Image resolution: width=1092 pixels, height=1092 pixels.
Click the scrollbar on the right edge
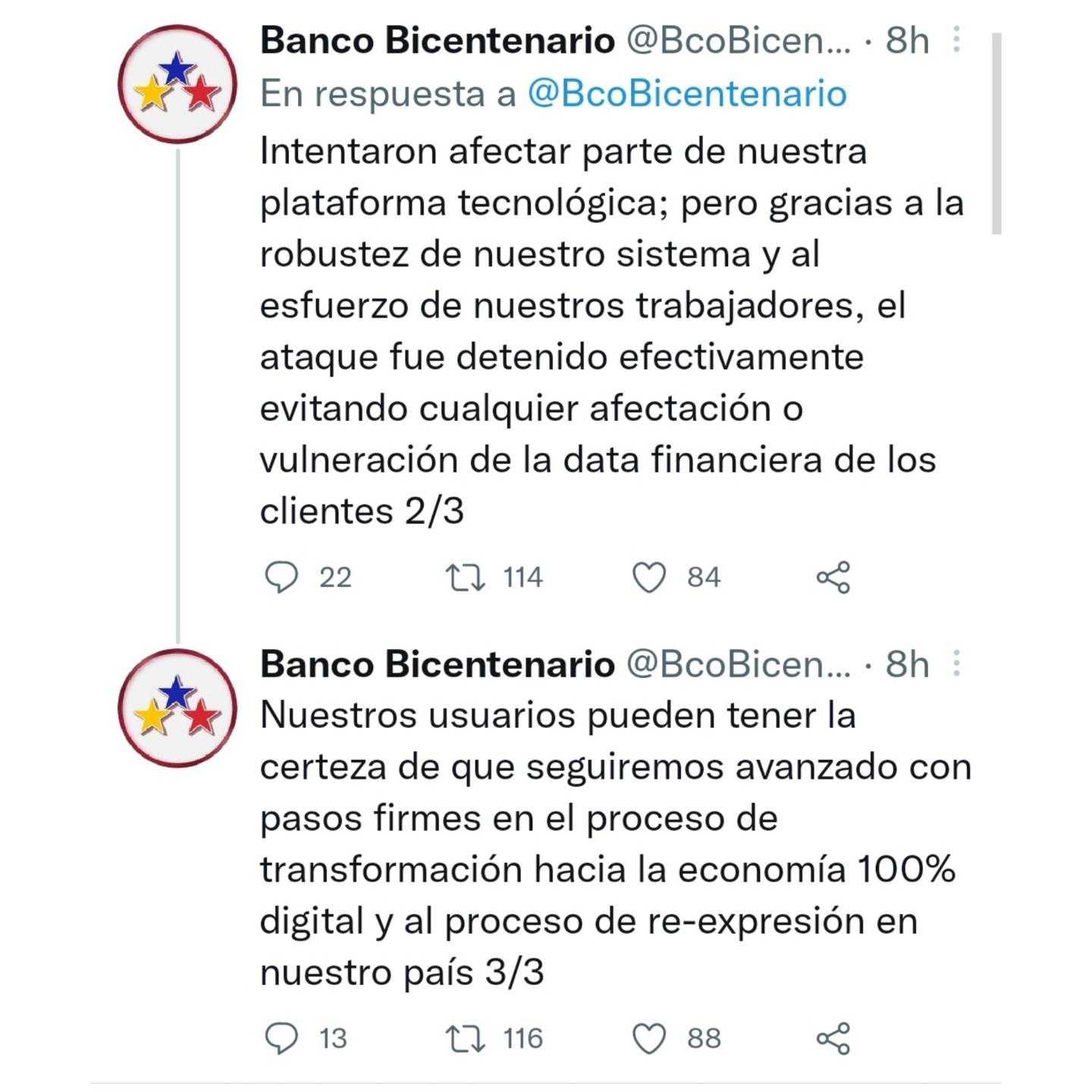(x=996, y=133)
